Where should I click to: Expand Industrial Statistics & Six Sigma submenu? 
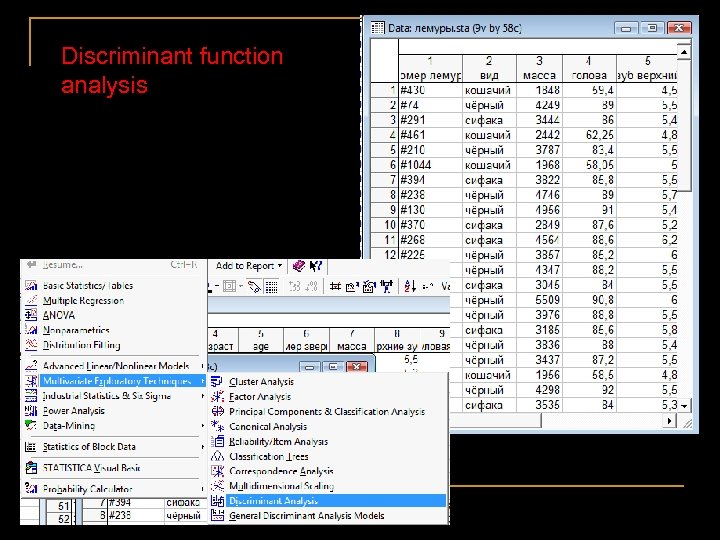coord(202,395)
